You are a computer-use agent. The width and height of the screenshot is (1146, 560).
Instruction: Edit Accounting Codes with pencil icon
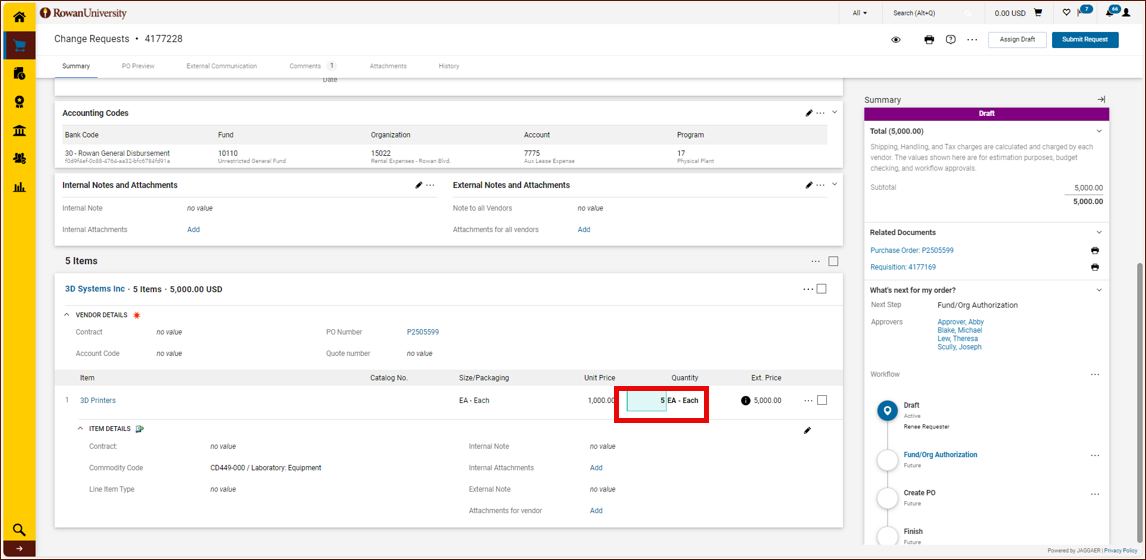(x=809, y=113)
